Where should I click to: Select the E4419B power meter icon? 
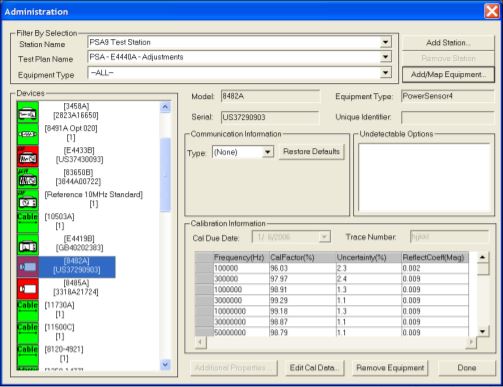(28, 244)
